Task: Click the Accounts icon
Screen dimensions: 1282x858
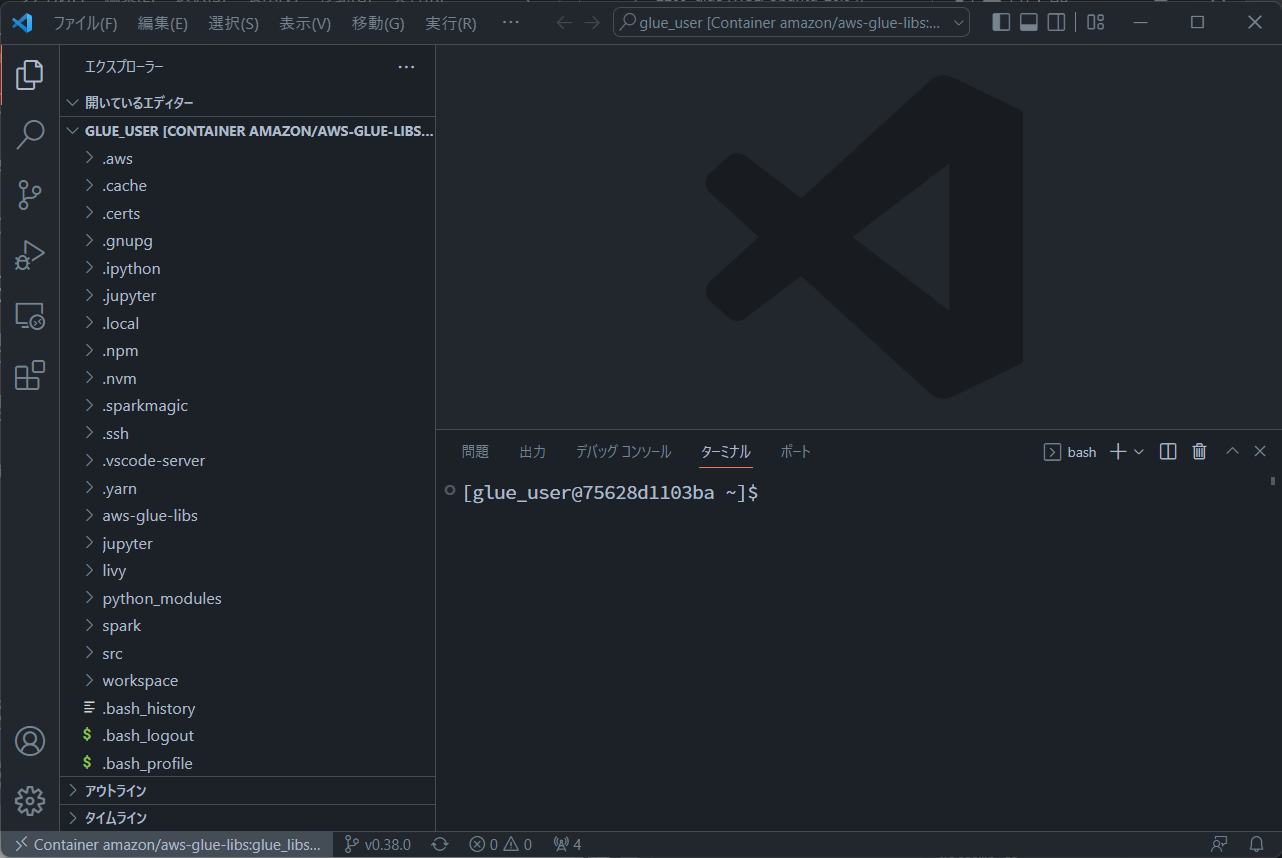Action: click(30, 741)
